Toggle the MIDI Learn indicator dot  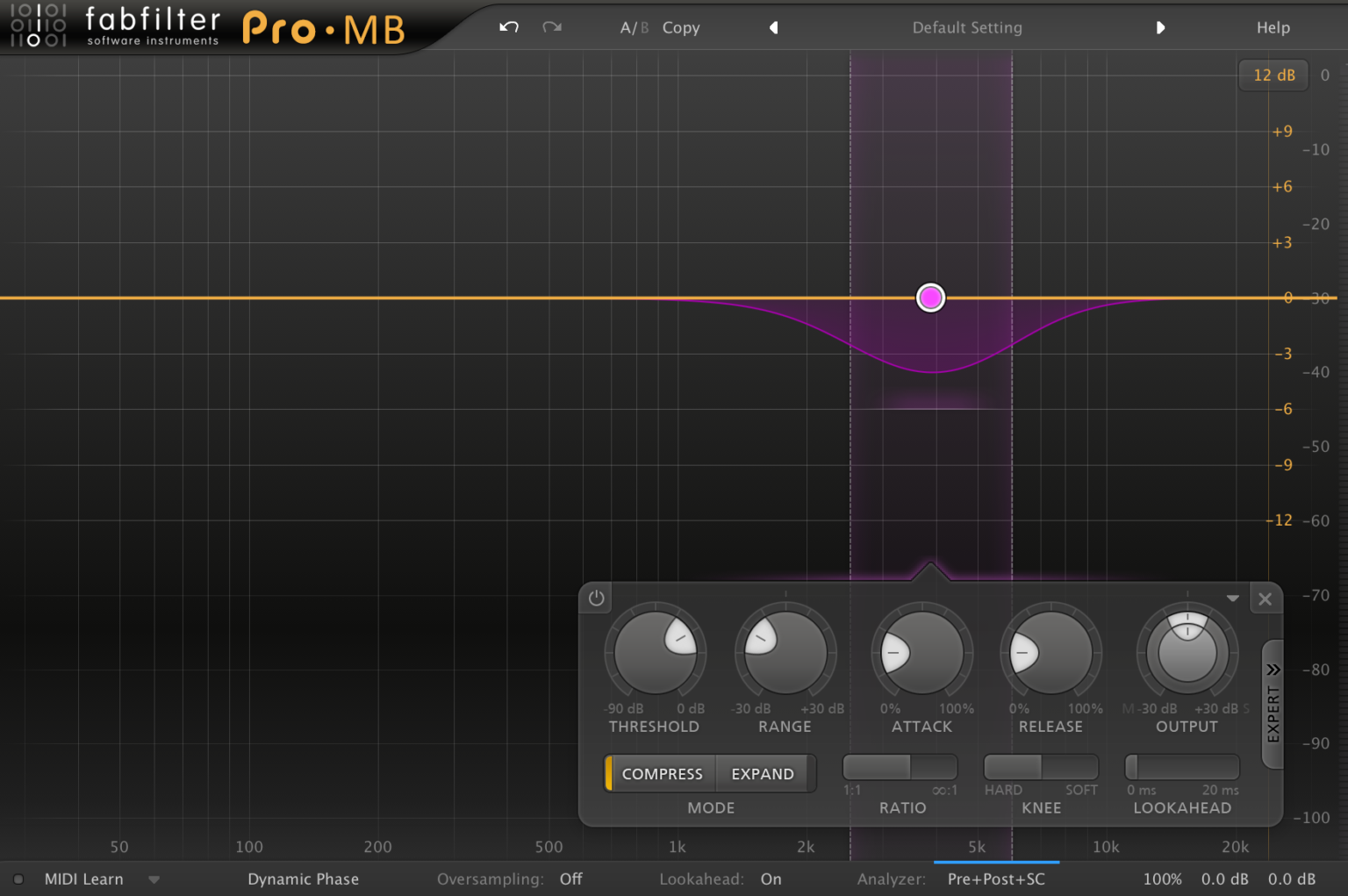[18, 879]
